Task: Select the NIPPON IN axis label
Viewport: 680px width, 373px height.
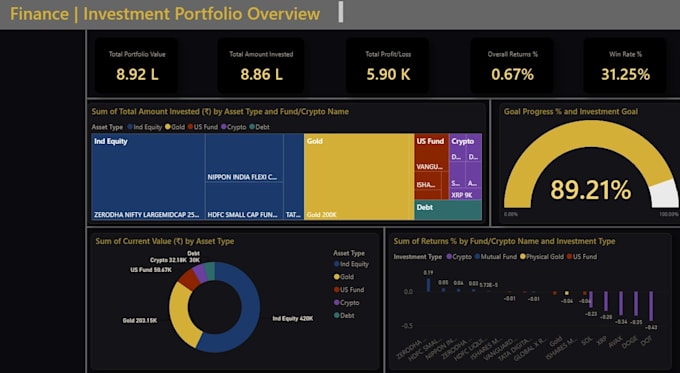Action: 441,348
